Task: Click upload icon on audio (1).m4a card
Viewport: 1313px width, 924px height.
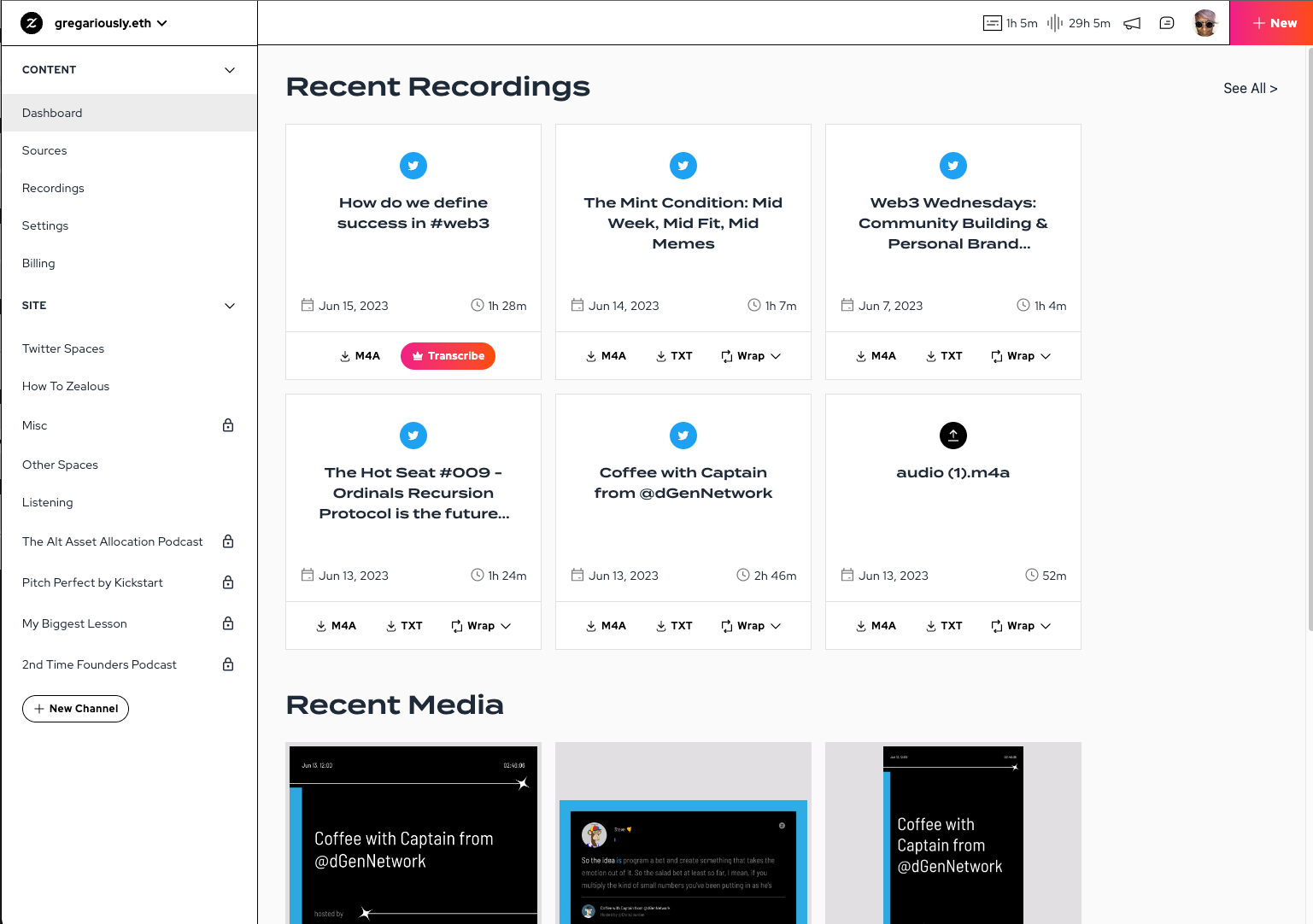Action: tap(953, 436)
